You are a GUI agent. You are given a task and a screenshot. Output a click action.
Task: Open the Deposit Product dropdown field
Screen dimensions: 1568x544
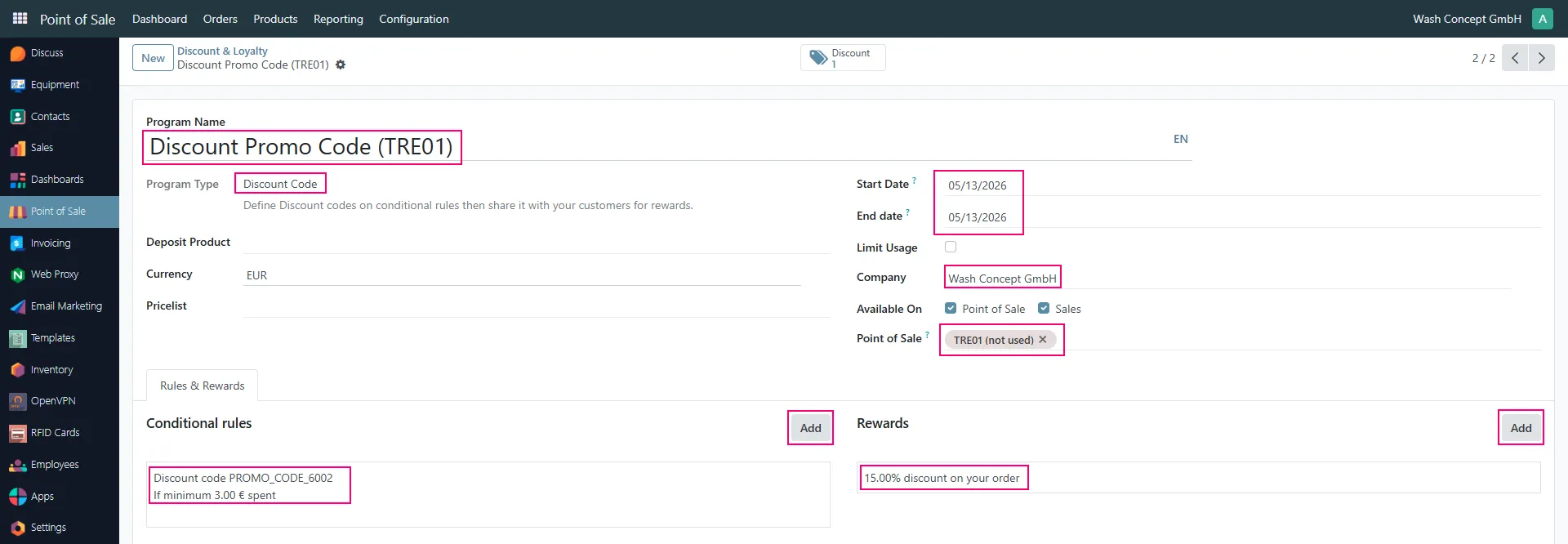pyautogui.click(x=537, y=243)
